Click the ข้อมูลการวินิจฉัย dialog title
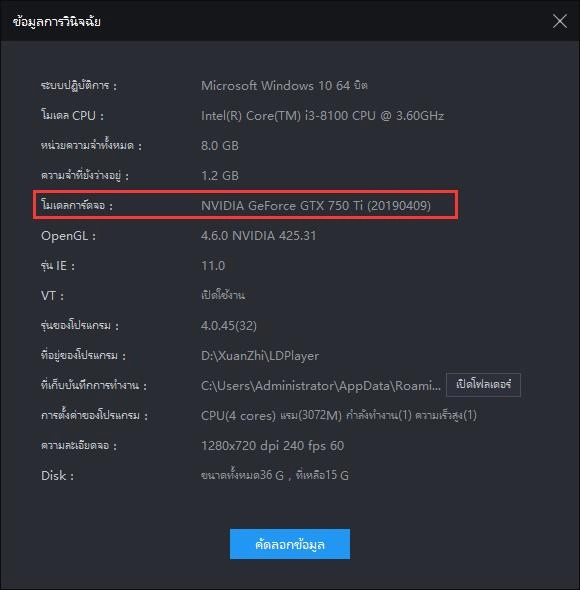The width and height of the screenshot is (580, 590). [56, 21]
